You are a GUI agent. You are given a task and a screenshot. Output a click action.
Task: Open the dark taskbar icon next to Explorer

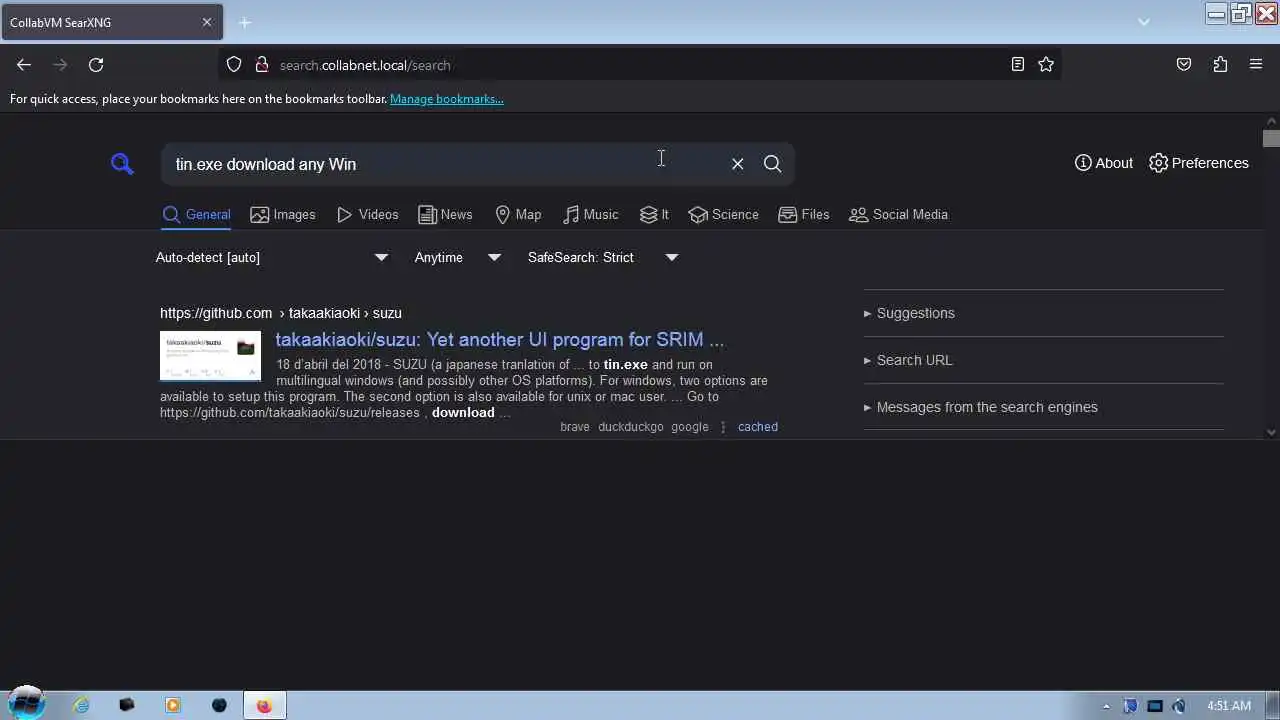(x=127, y=705)
